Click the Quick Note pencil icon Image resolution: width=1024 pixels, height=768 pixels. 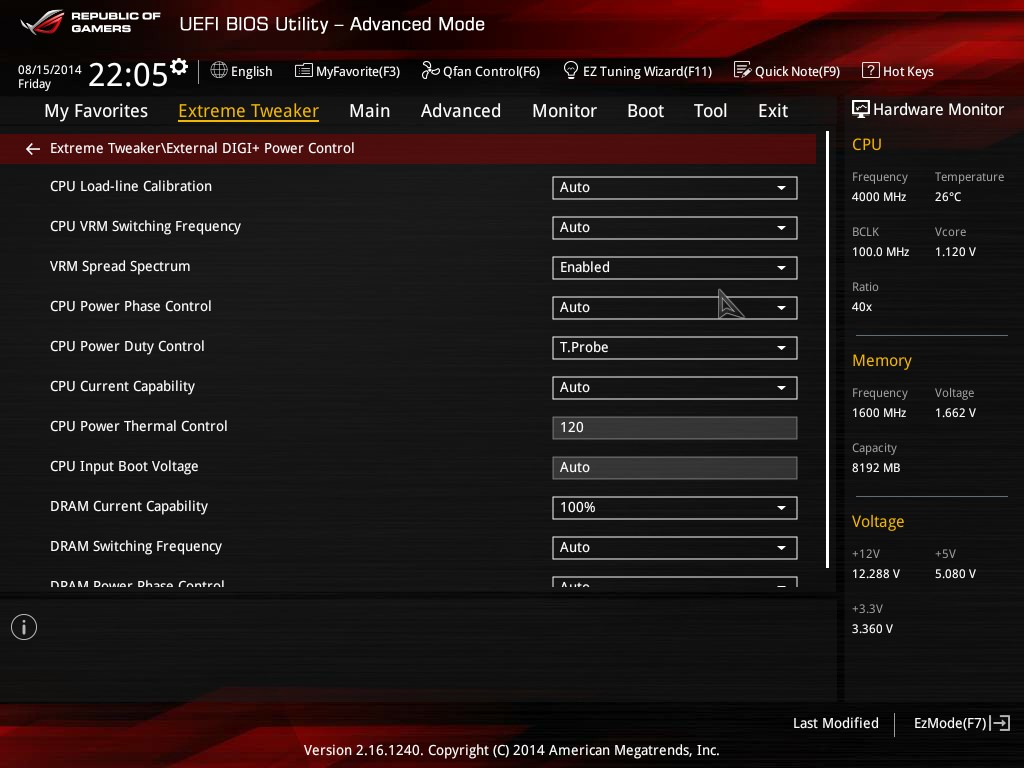[x=742, y=70]
